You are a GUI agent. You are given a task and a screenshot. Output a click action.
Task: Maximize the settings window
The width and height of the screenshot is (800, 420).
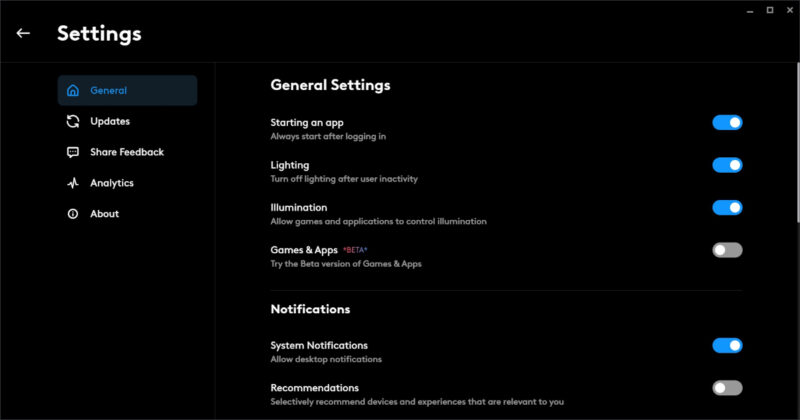click(770, 10)
